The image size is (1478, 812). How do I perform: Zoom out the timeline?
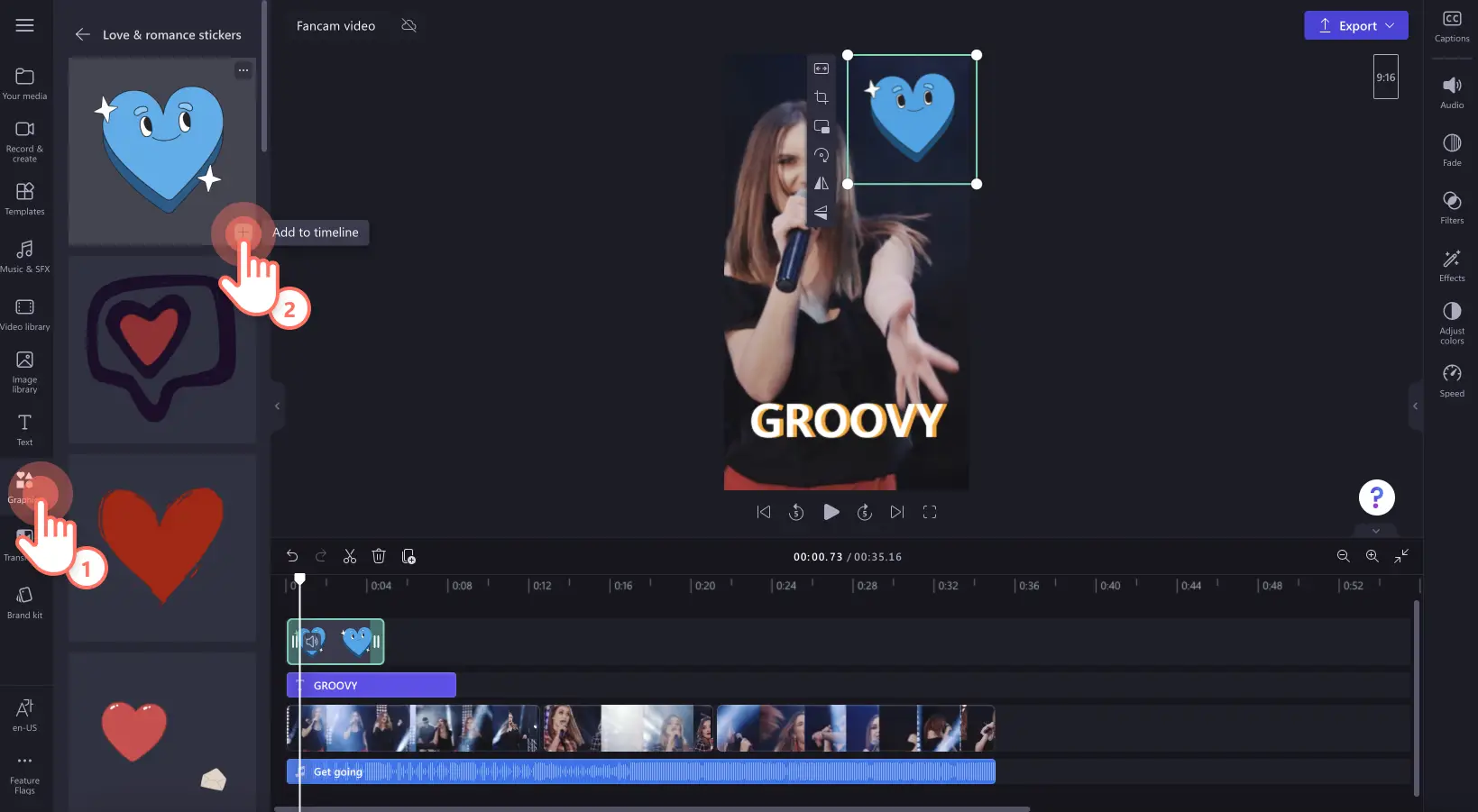[1343, 556]
